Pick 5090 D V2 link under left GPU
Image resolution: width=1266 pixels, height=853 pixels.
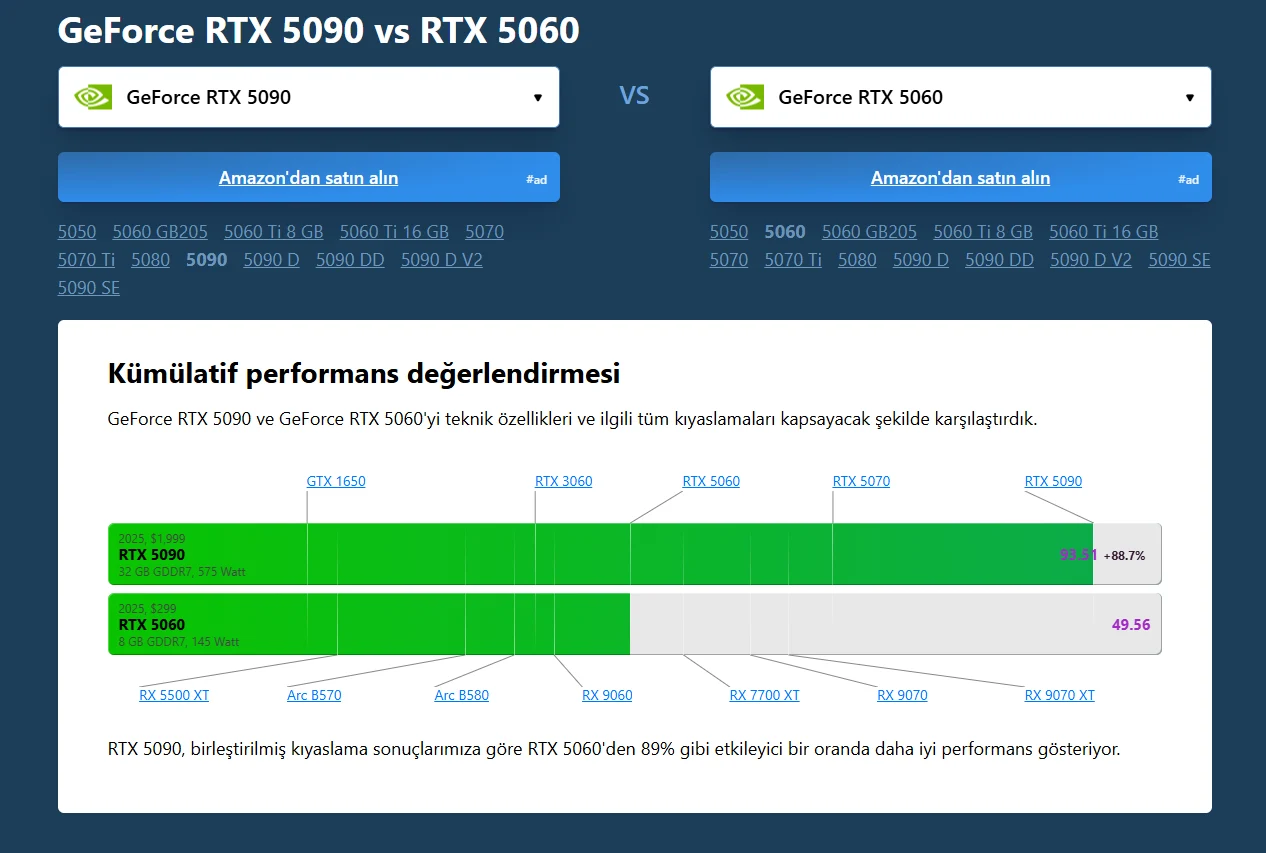click(x=442, y=260)
